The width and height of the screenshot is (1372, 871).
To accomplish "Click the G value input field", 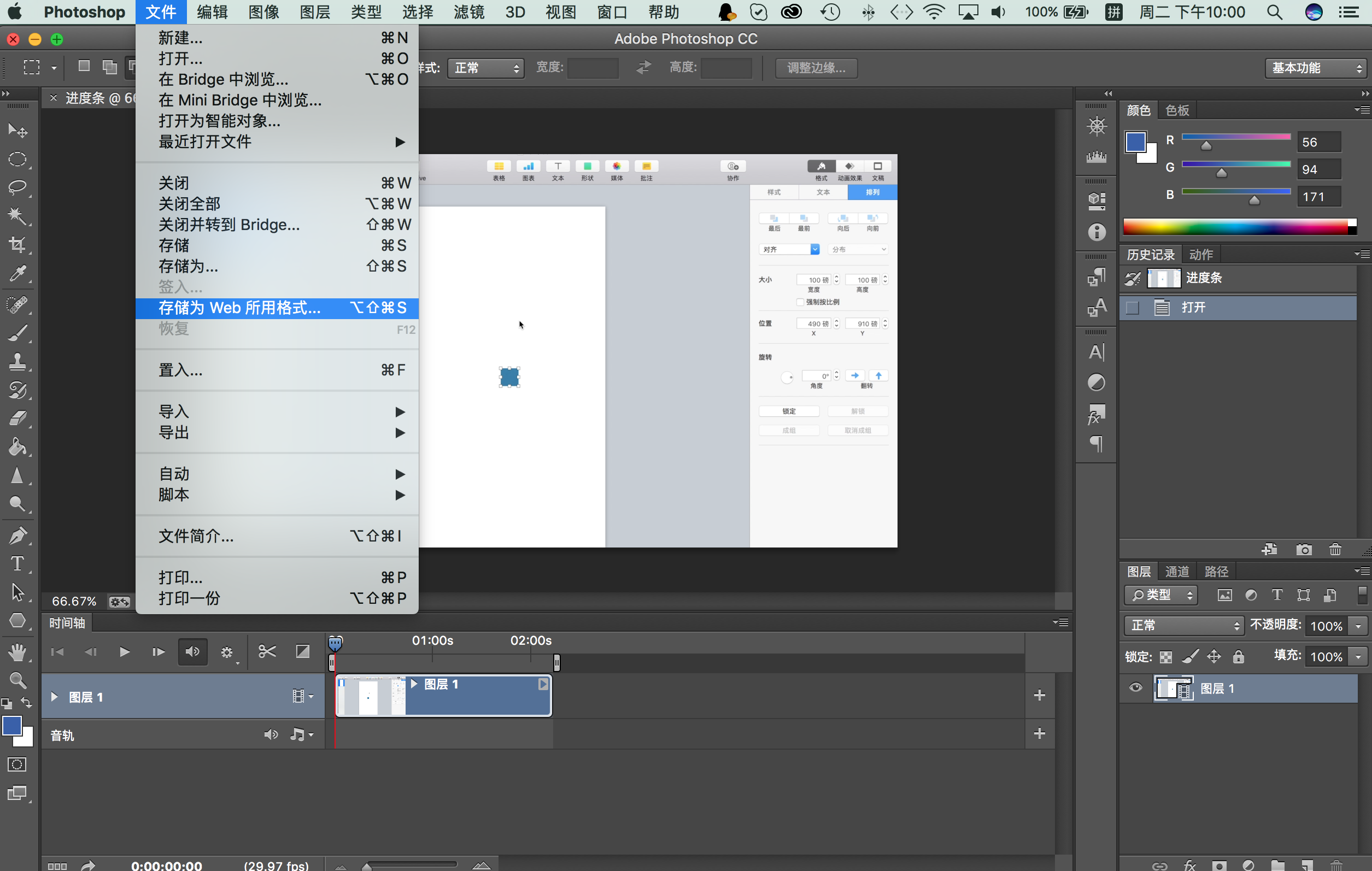I will click(1319, 169).
